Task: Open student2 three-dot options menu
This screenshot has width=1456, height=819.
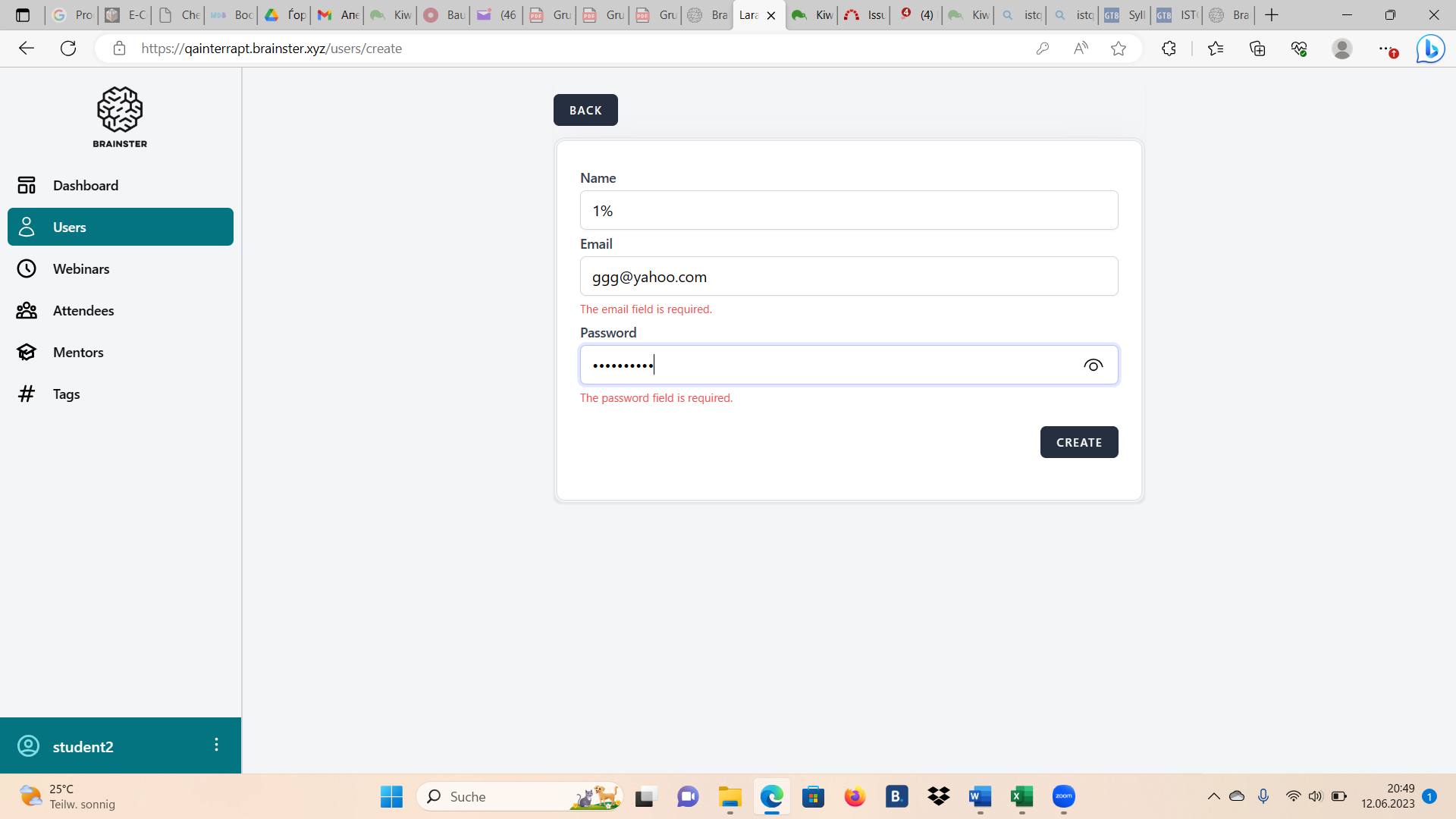Action: [x=216, y=745]
